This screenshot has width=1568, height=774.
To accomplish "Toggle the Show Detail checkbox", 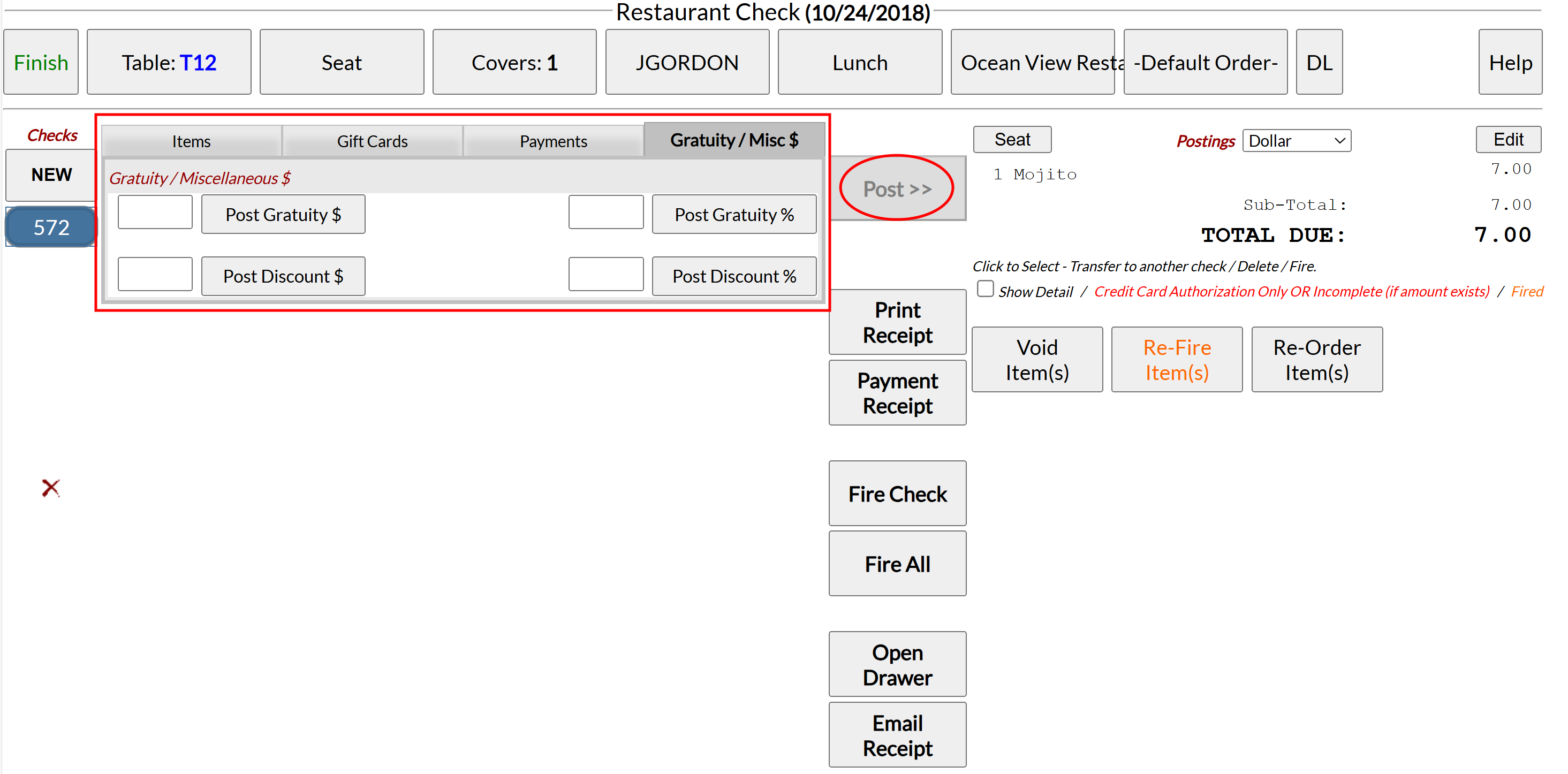I will [x=985, y=289].
